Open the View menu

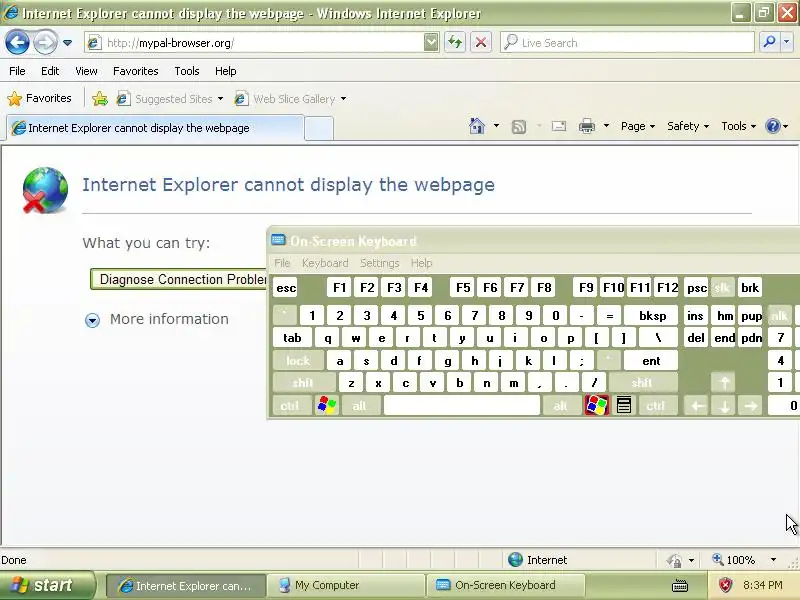point(86,71)
